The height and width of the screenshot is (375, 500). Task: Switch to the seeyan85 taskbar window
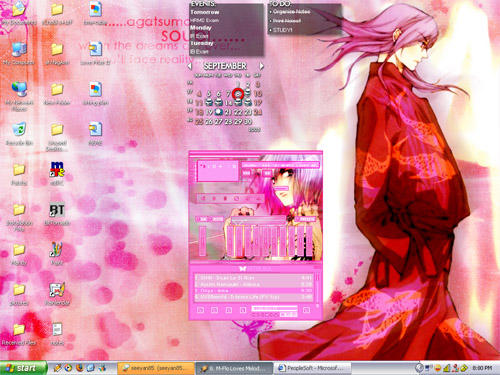pos(156,368)
